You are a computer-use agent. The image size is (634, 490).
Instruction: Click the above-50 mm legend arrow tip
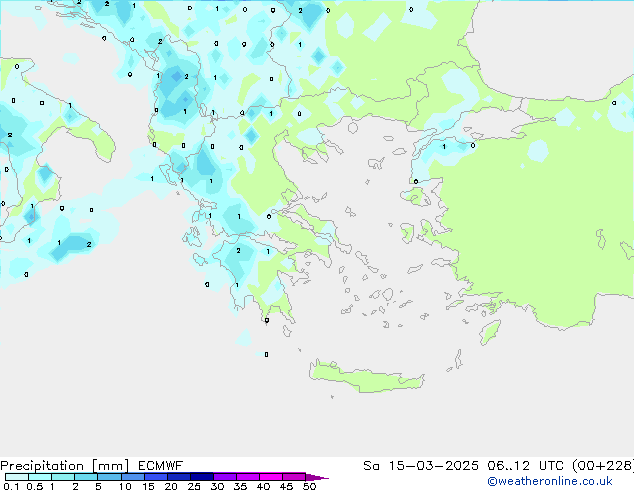coord(317,477)
